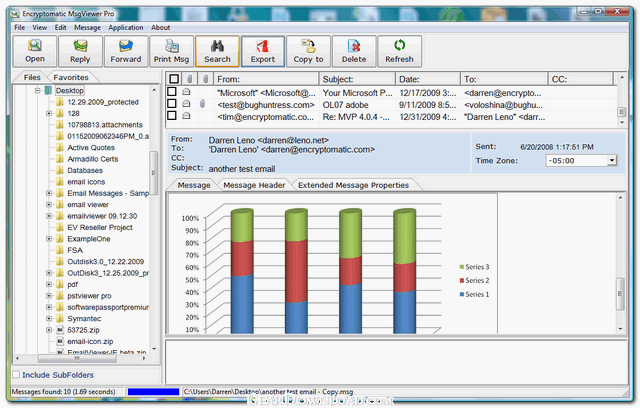This screenshot has width=640, height=408.
Task: Print the message with Print Msg
Action: [x=171, y=51]
